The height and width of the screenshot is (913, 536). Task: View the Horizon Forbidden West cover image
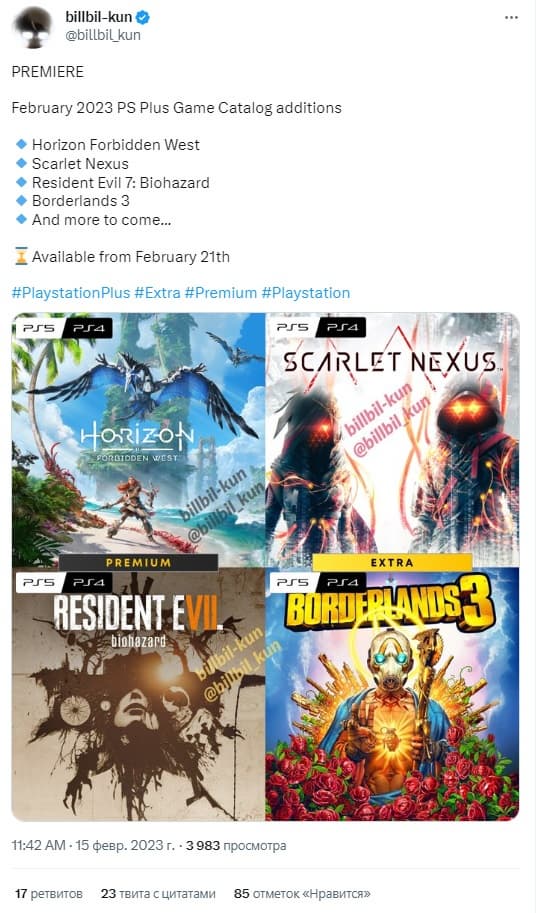pyautogui.click(x=139, y=440)
